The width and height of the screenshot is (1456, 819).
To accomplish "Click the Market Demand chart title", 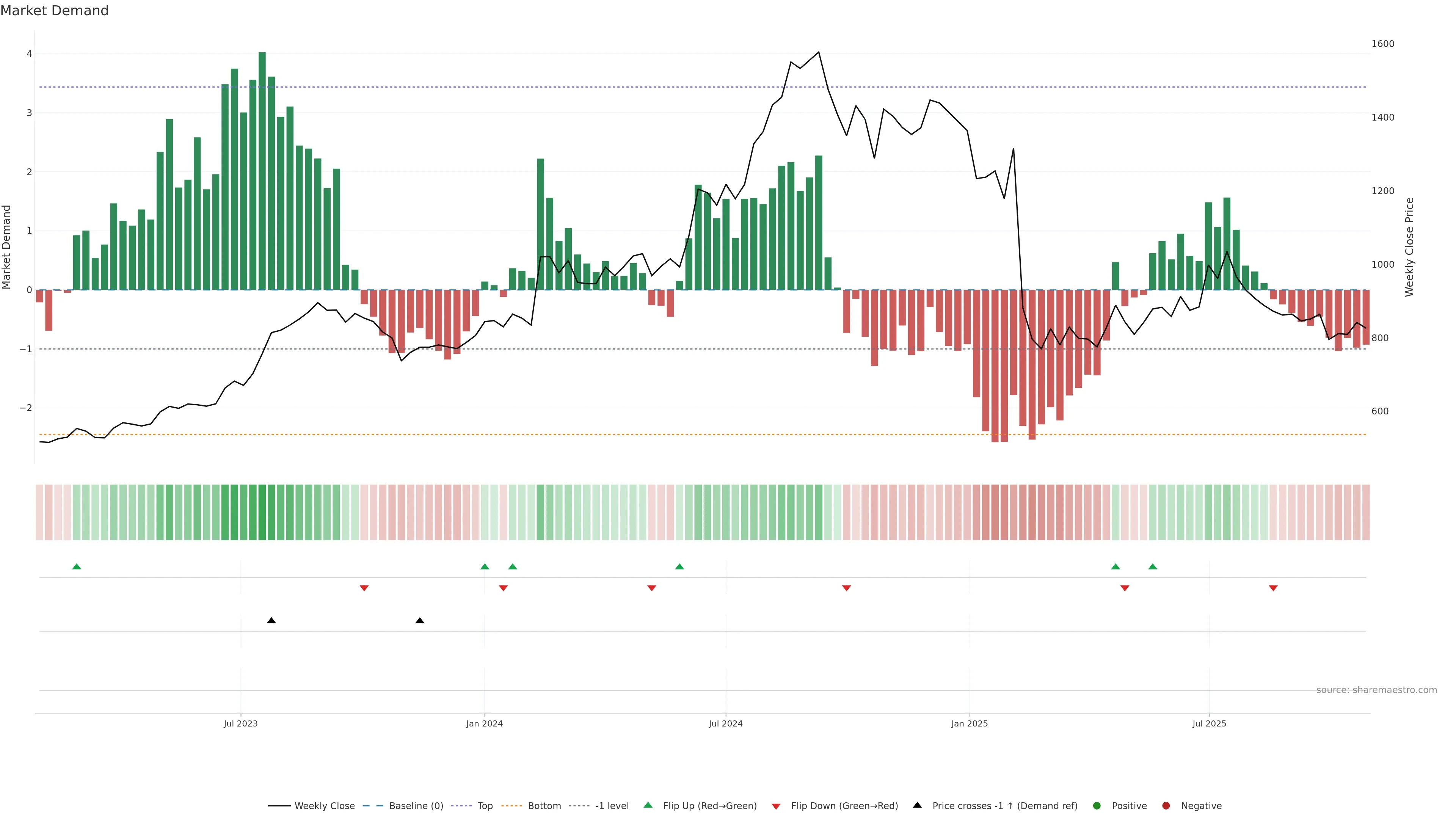I will coord(54,11).
